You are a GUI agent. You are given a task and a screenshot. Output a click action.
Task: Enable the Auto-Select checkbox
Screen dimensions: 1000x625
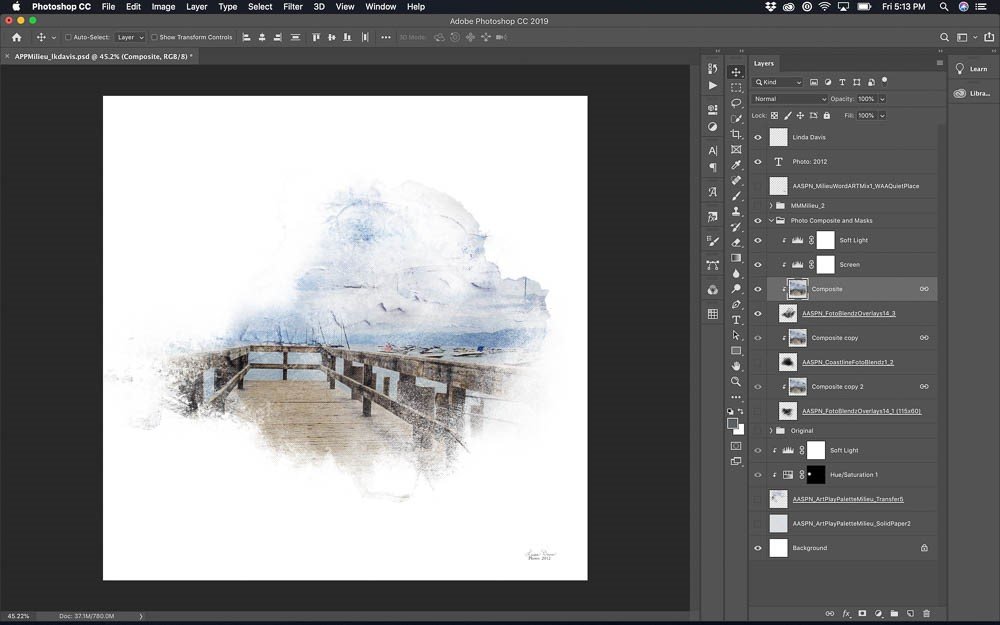tap(68, 38)
